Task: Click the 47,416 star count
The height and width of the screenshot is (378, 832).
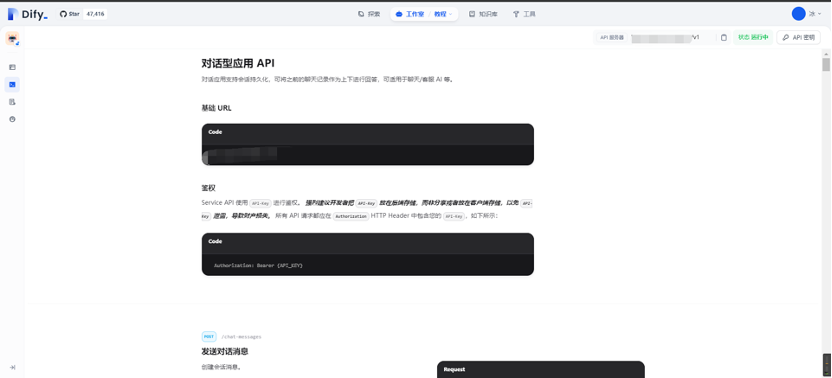Action: pyautogui.click(x=95, y=14)
